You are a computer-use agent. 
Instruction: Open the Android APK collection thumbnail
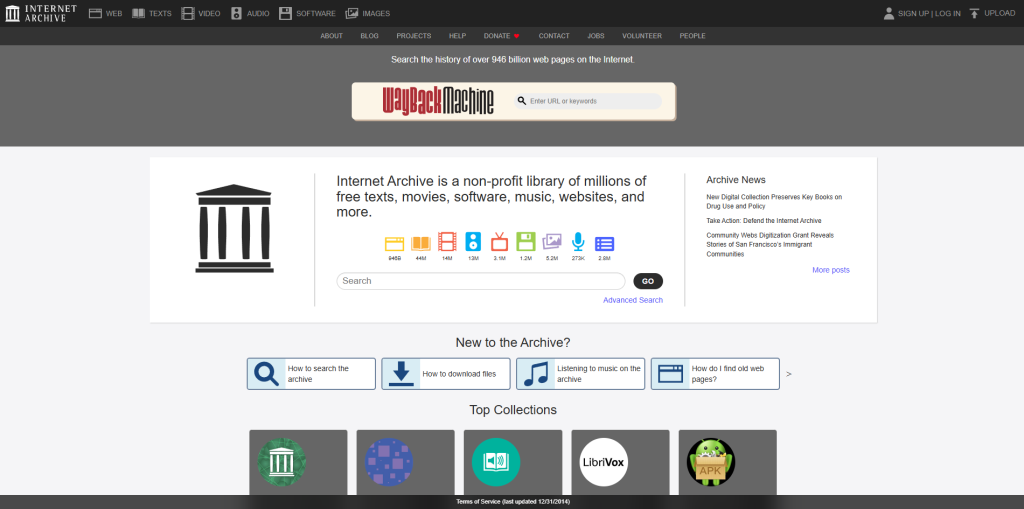[711, 462]
